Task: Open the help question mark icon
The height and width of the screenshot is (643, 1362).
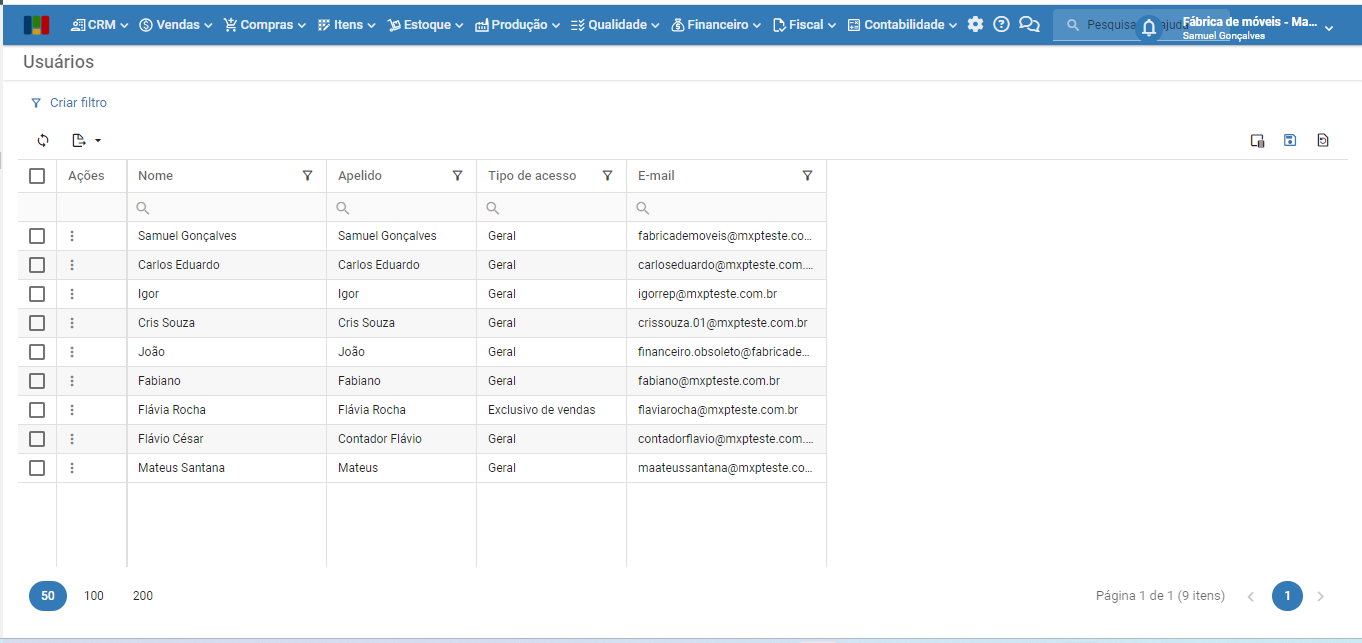Action: [1001, 25]
